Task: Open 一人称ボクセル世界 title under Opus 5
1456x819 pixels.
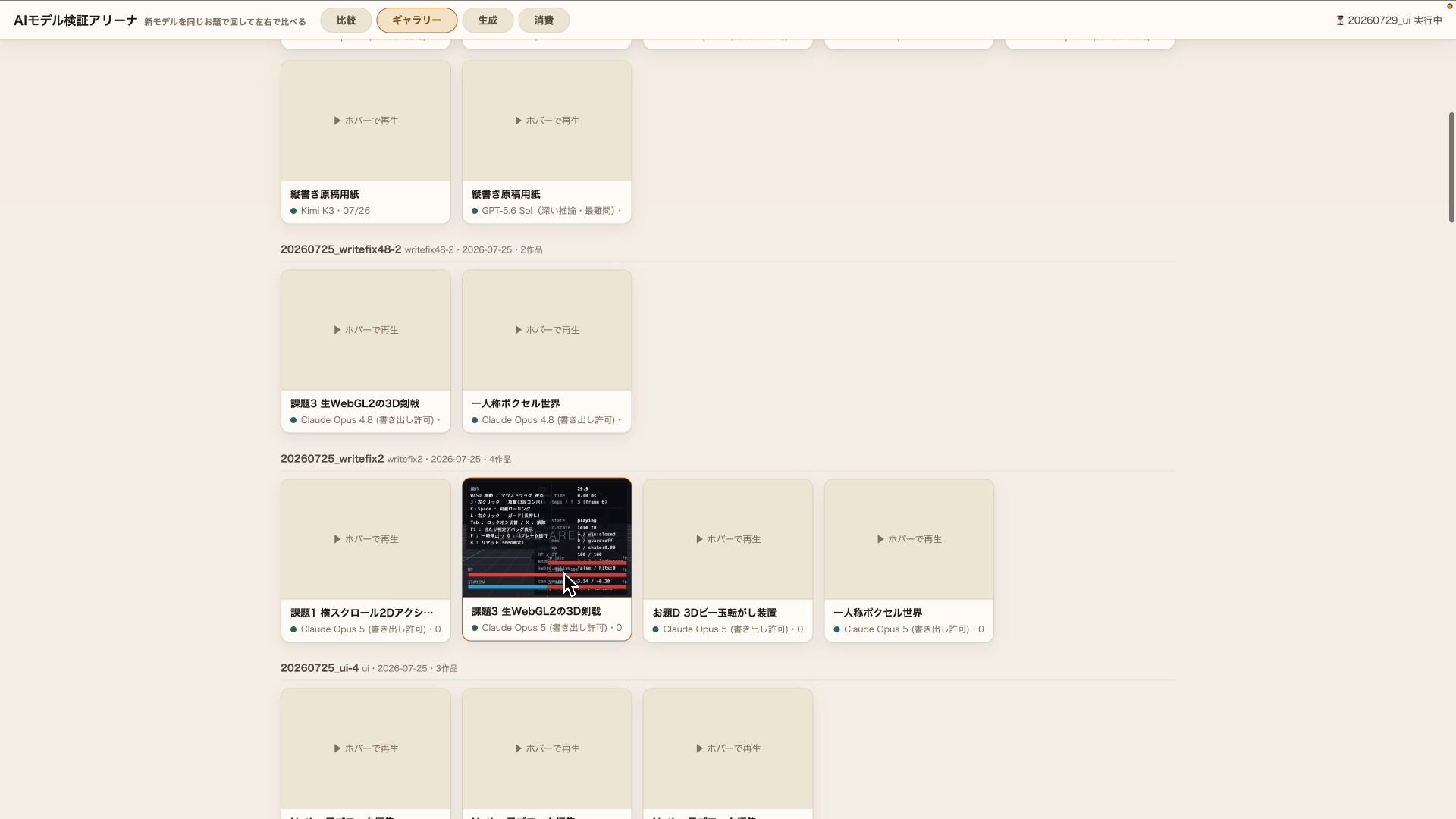Action: click(x=877, y=613)
